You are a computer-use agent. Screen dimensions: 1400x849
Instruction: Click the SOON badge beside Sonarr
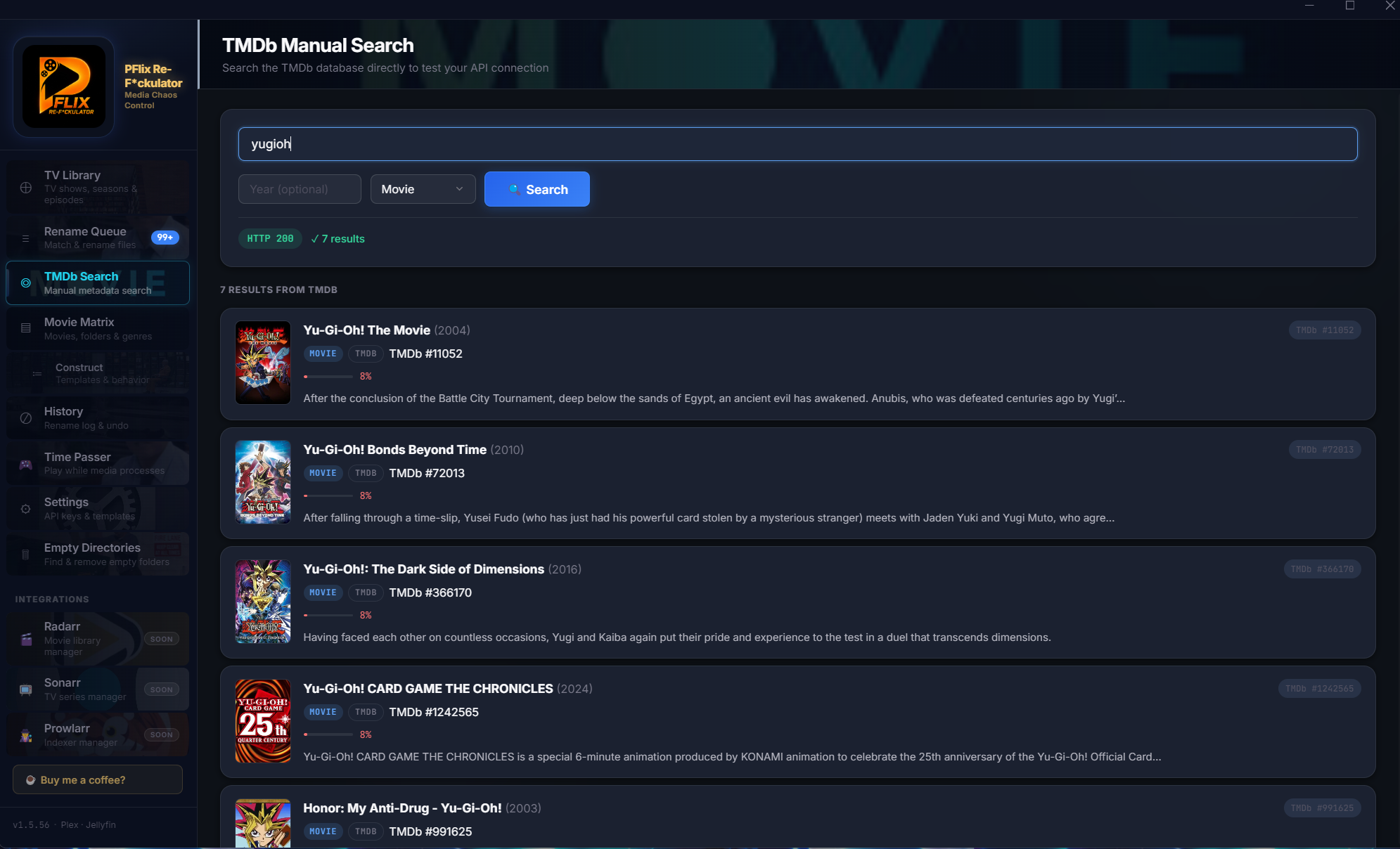(162, 689)
